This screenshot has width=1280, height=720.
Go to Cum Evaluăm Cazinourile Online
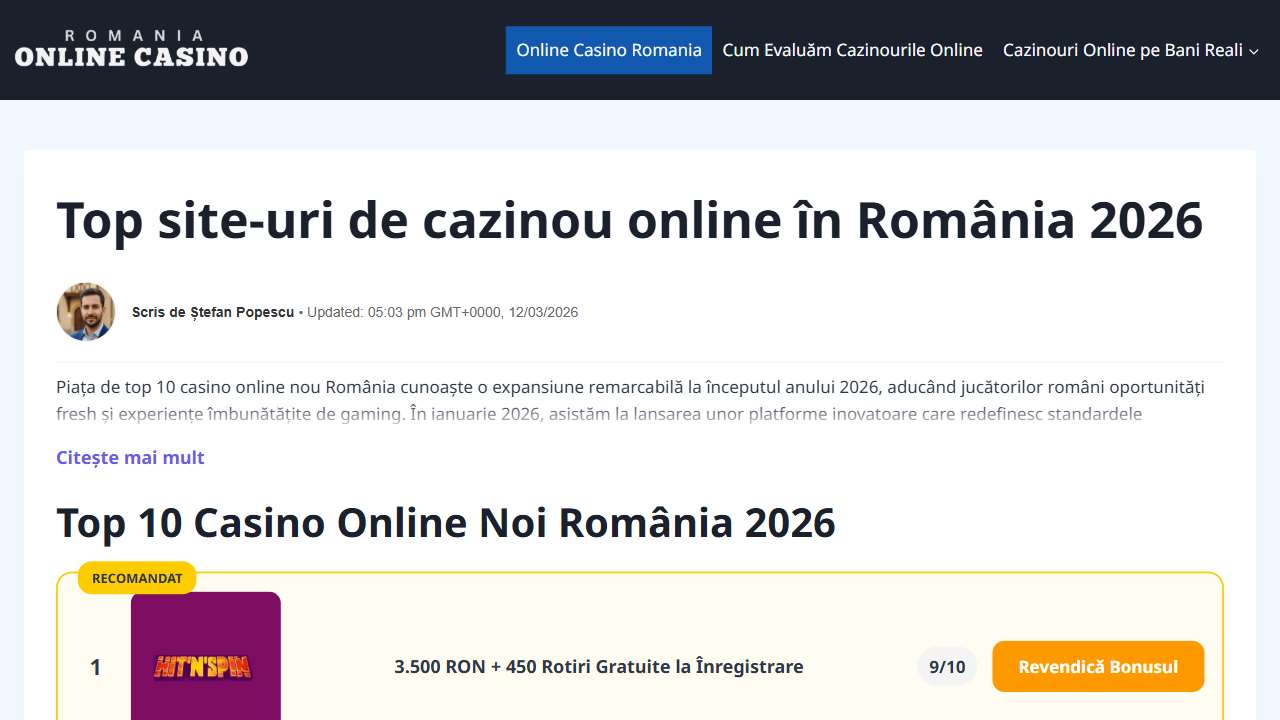[852, 50]
